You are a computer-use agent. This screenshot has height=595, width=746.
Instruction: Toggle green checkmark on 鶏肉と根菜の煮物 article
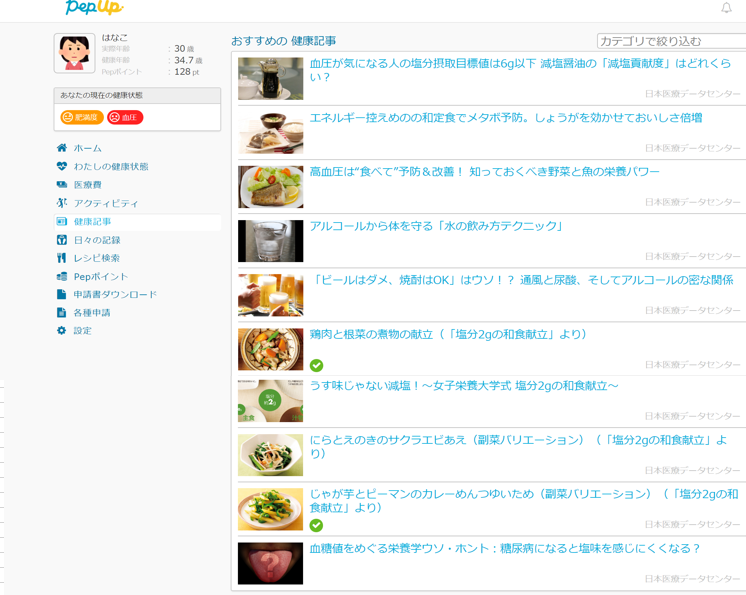(x=316, y=365)
